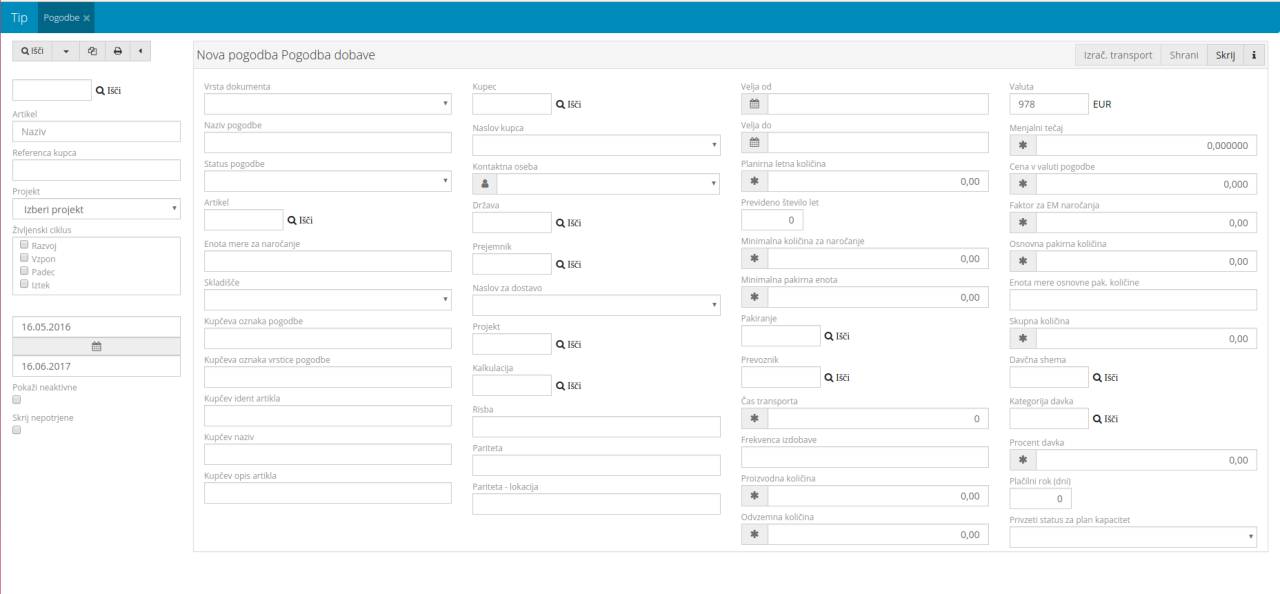
Task: Click the Tip menu item
Action: coord(19,18)
